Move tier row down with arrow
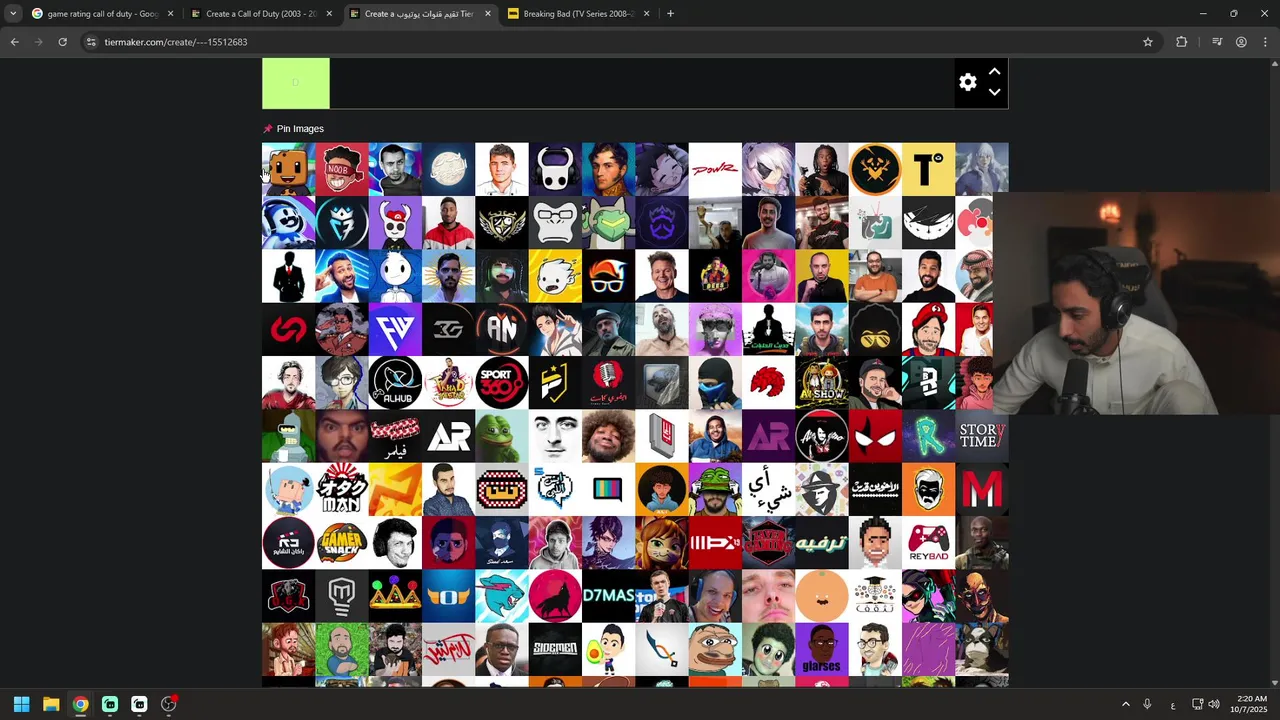 click(x=994, y=92)
